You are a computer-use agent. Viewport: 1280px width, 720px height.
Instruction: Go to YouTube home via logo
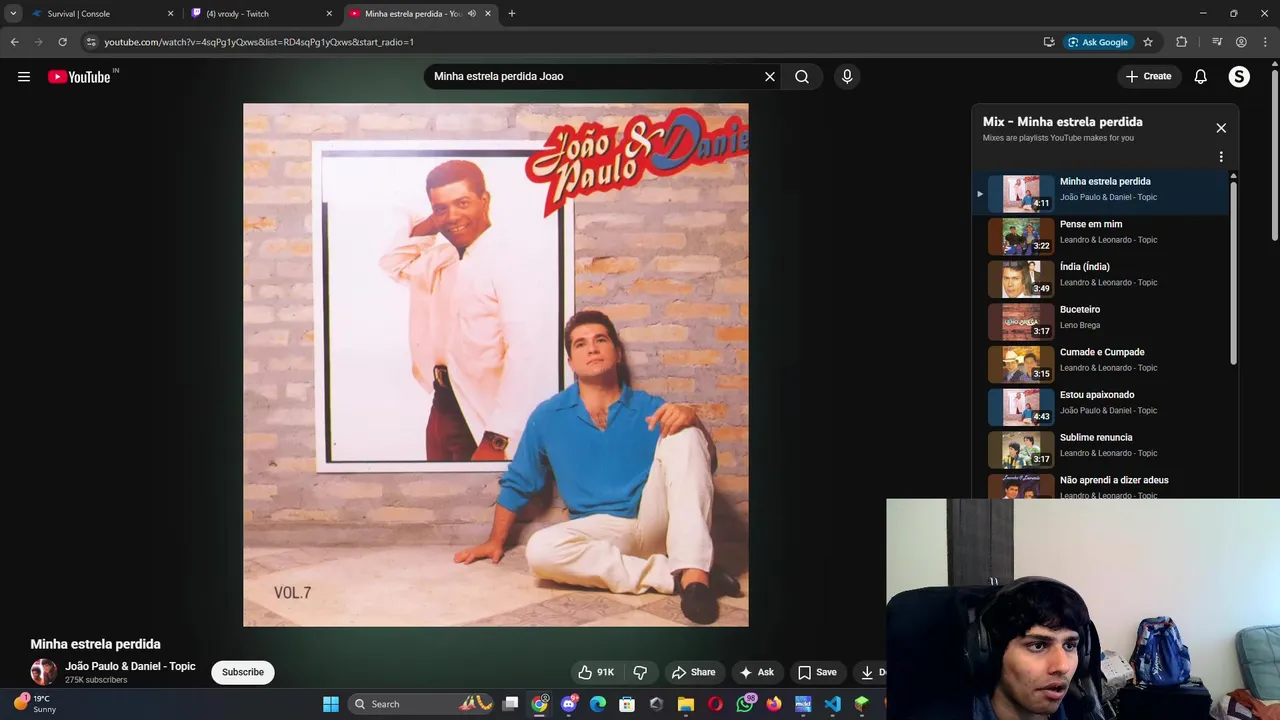79,77
